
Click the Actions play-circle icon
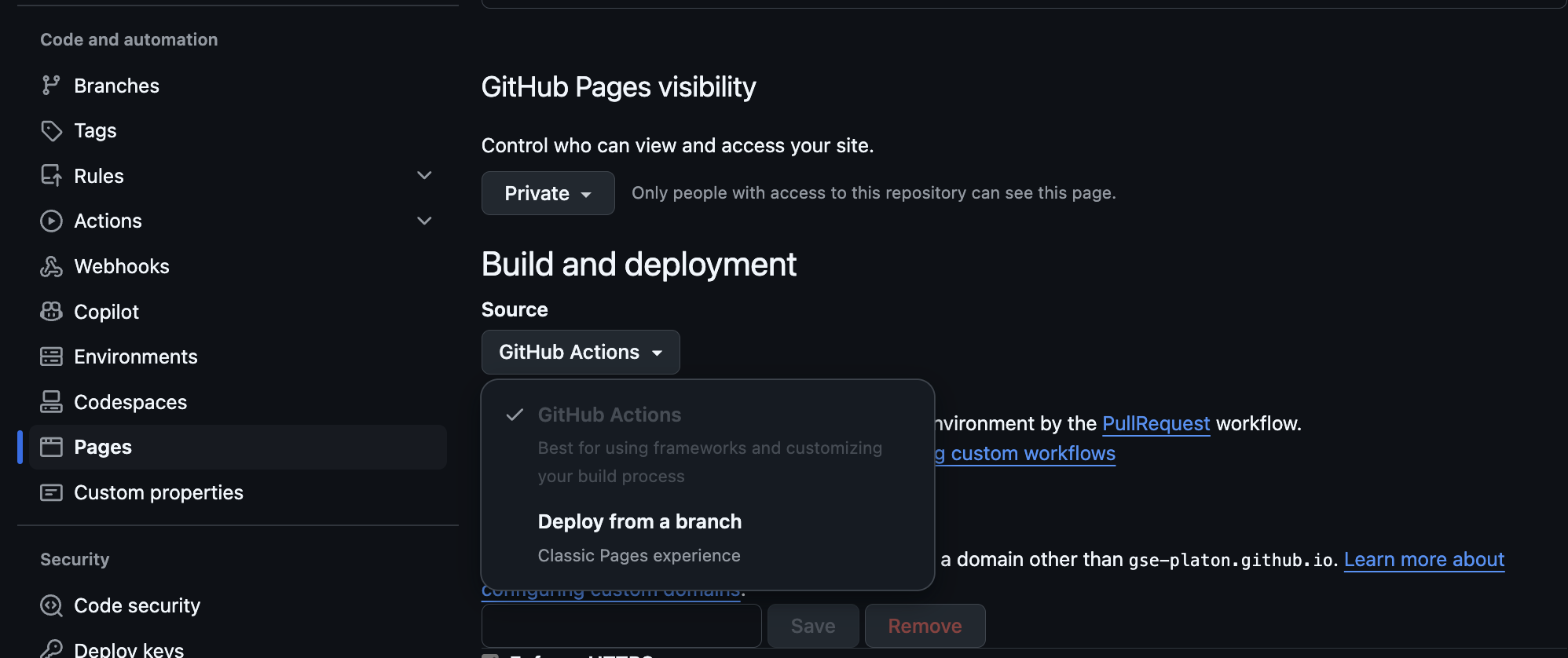click(51, 221)
